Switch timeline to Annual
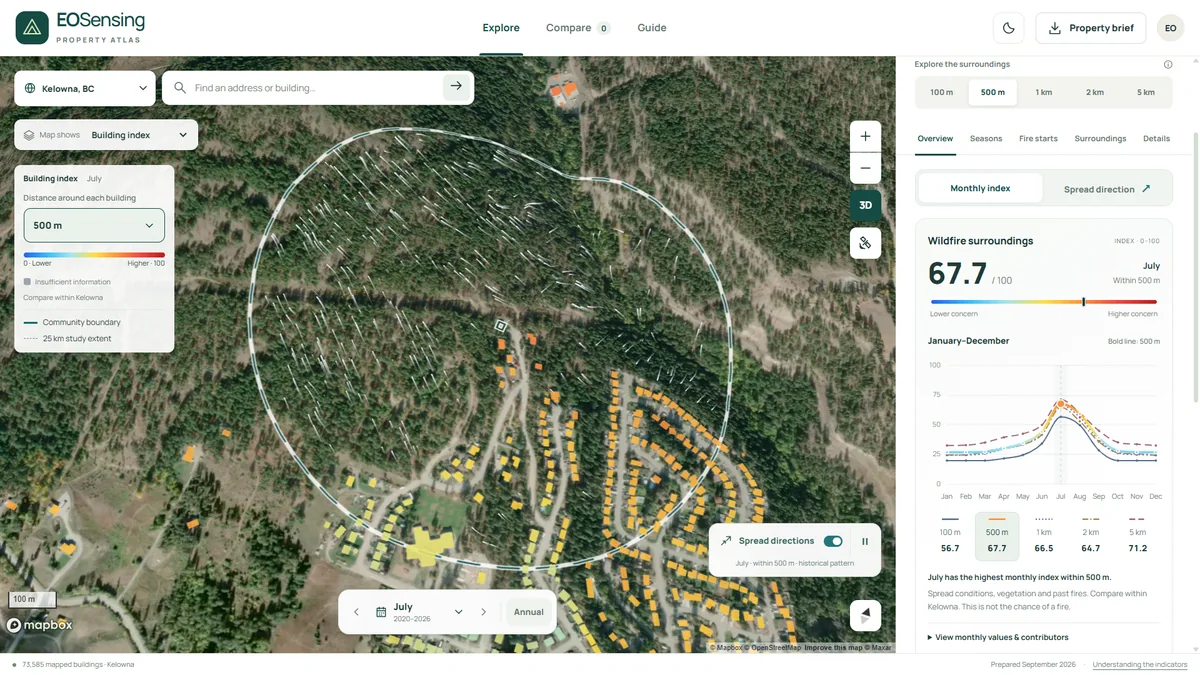The width and height of the screenshot is (1200, 675). pyautogui.click(x=529, y=612)
